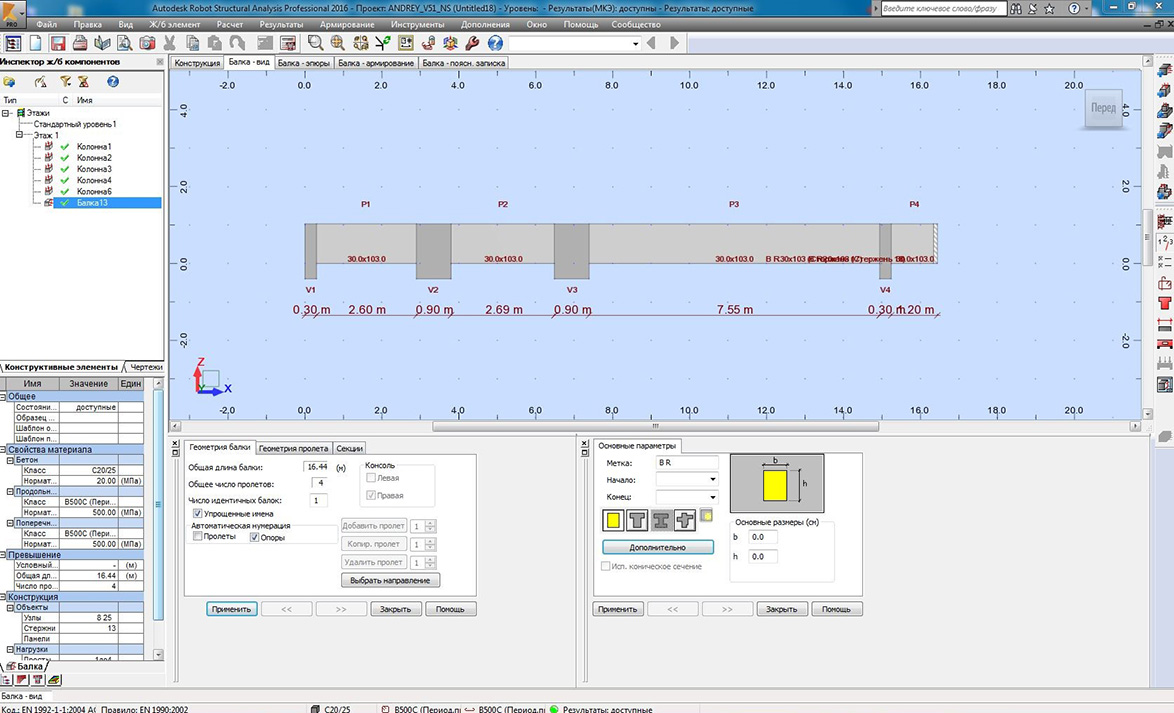The height and width of the screenshot is (713, 1174).
Task: Select 'Колонна3' in the component tree
Action: point(94,169)
